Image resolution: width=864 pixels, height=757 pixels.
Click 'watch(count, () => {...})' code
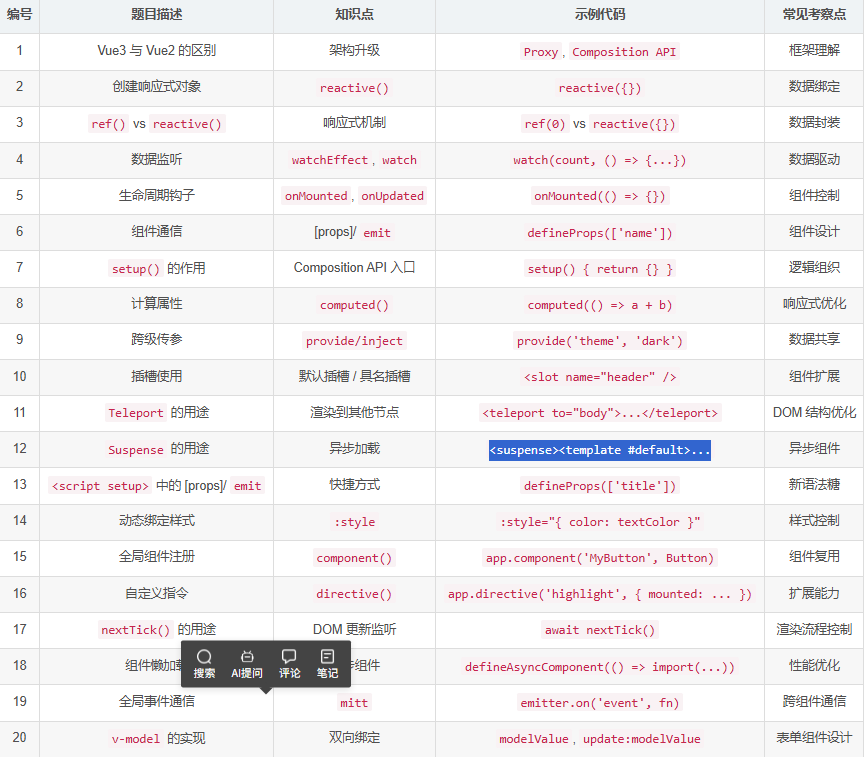[600, 160]
